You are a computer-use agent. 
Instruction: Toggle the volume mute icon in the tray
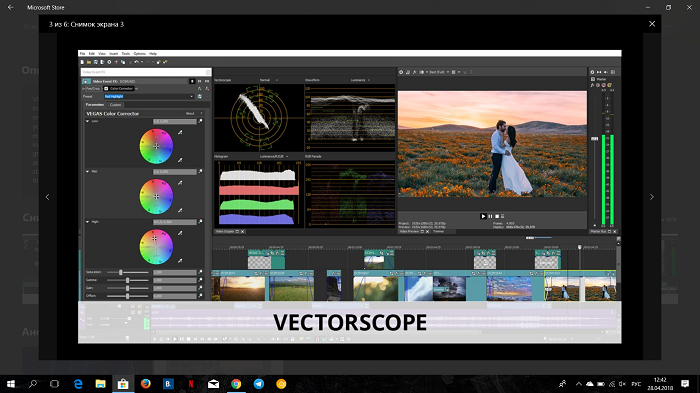coord(623,384)
